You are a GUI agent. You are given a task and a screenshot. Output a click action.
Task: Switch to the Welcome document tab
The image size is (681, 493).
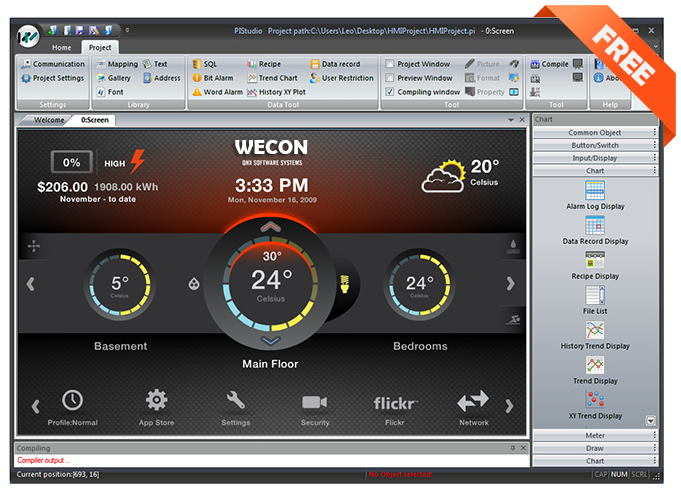pyautogui.click(x=49, y=120)
